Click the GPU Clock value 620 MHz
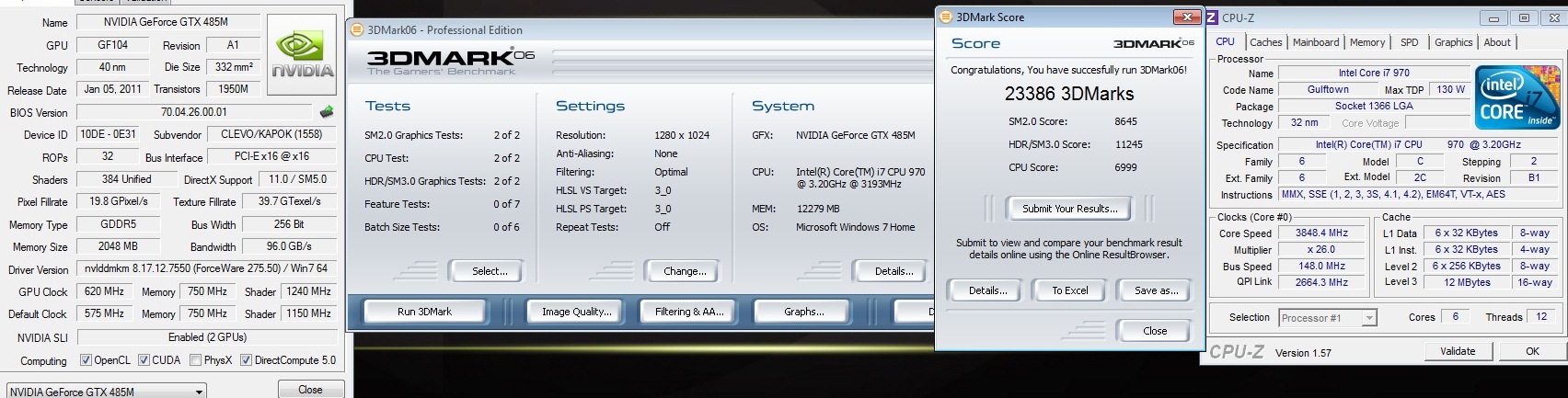This screenshot has width=1568, height=398. coord(104,291)
